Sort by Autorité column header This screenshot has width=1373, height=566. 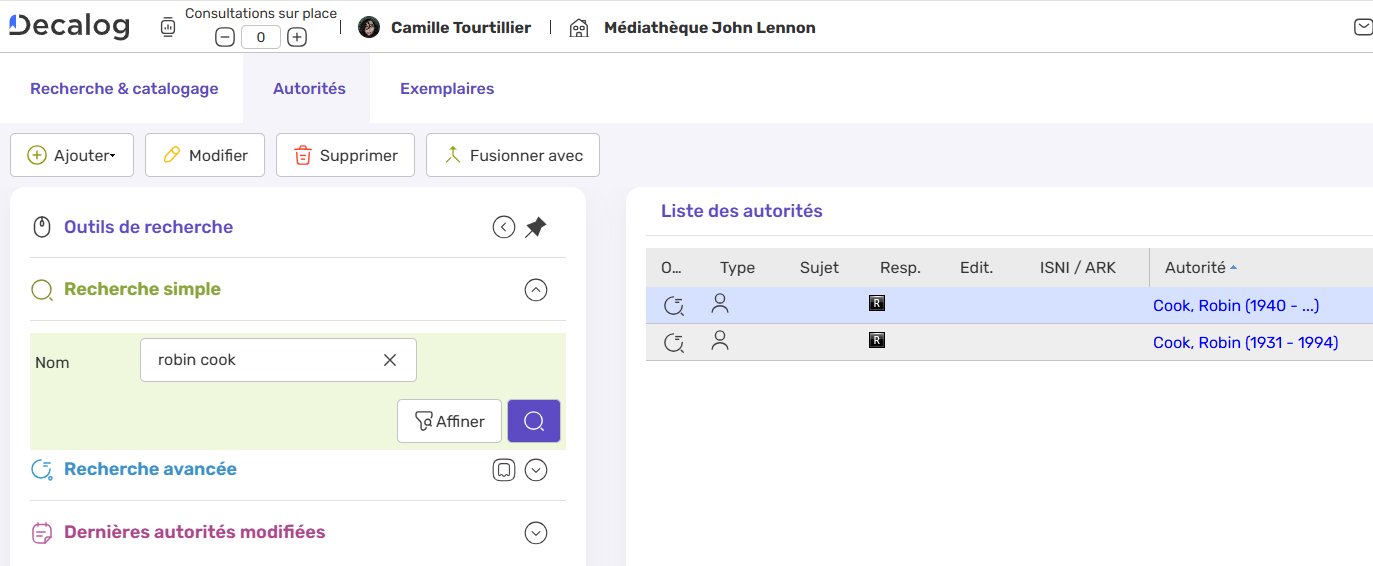pyautogui.click(x=1195, y=267)
